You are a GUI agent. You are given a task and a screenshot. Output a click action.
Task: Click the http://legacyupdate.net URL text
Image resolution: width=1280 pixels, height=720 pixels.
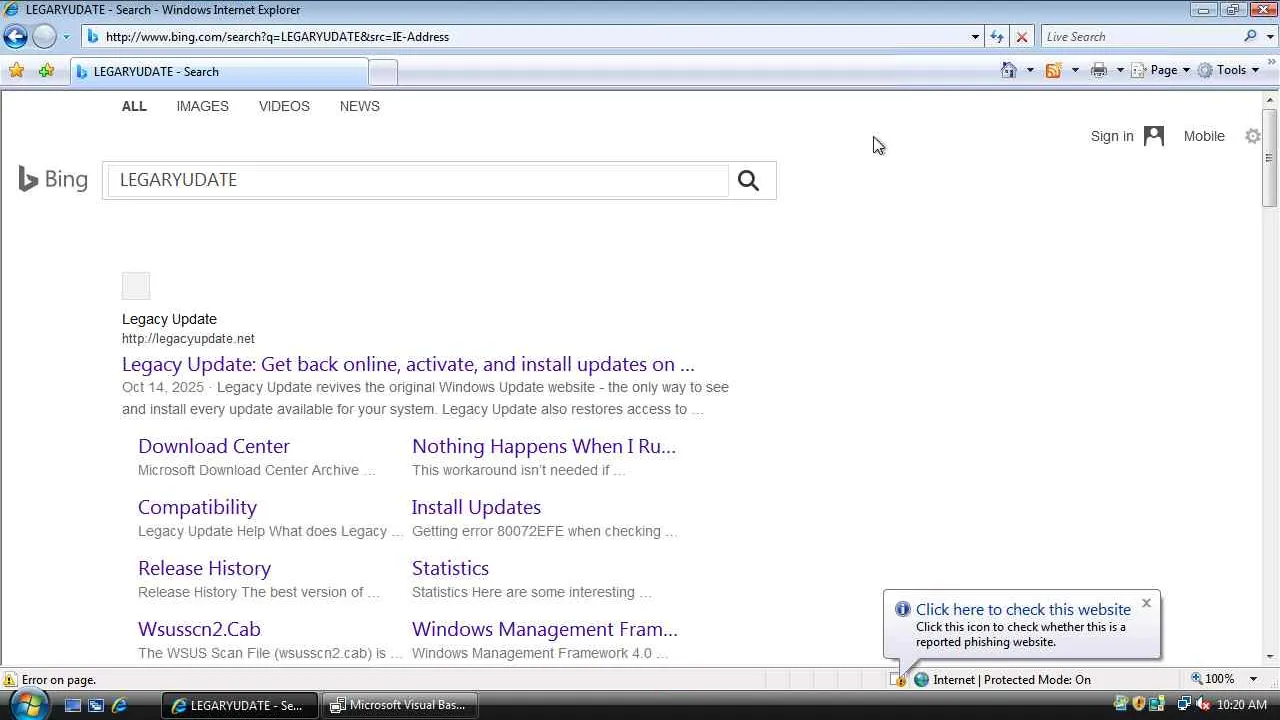pyautogui.click(x=188, y=339)
